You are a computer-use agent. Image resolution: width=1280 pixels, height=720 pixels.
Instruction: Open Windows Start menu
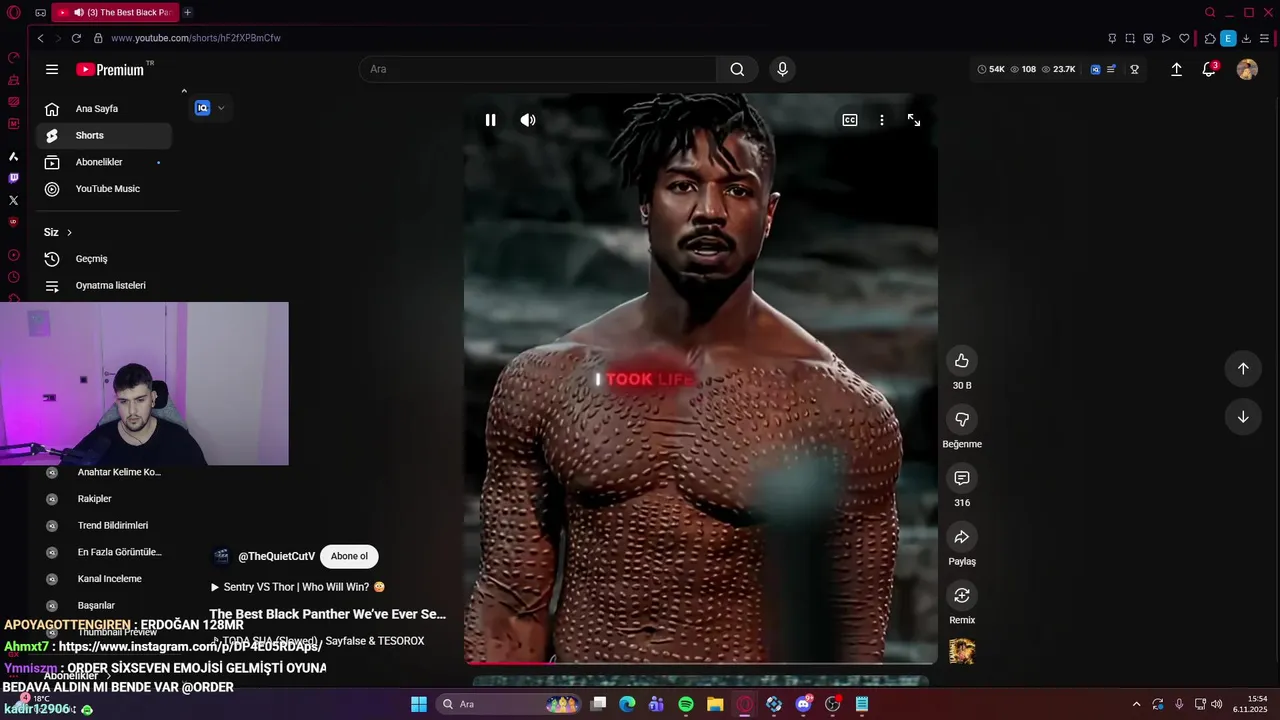419,704
